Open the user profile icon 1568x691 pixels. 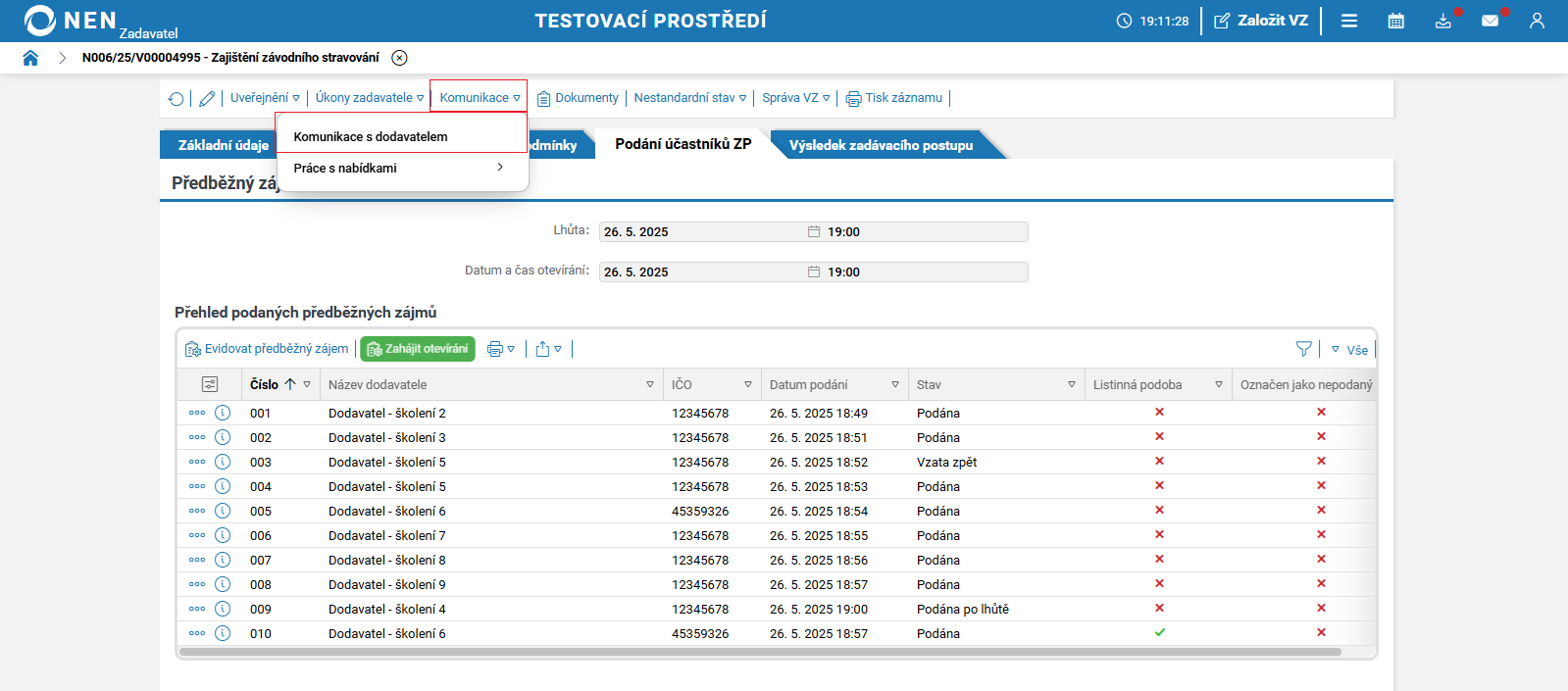click(x=1537, y=21)
